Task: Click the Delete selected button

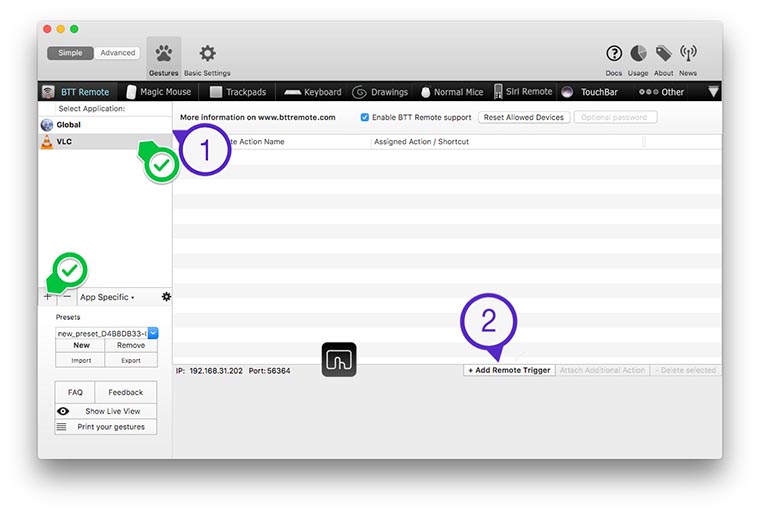Action: 685,370
